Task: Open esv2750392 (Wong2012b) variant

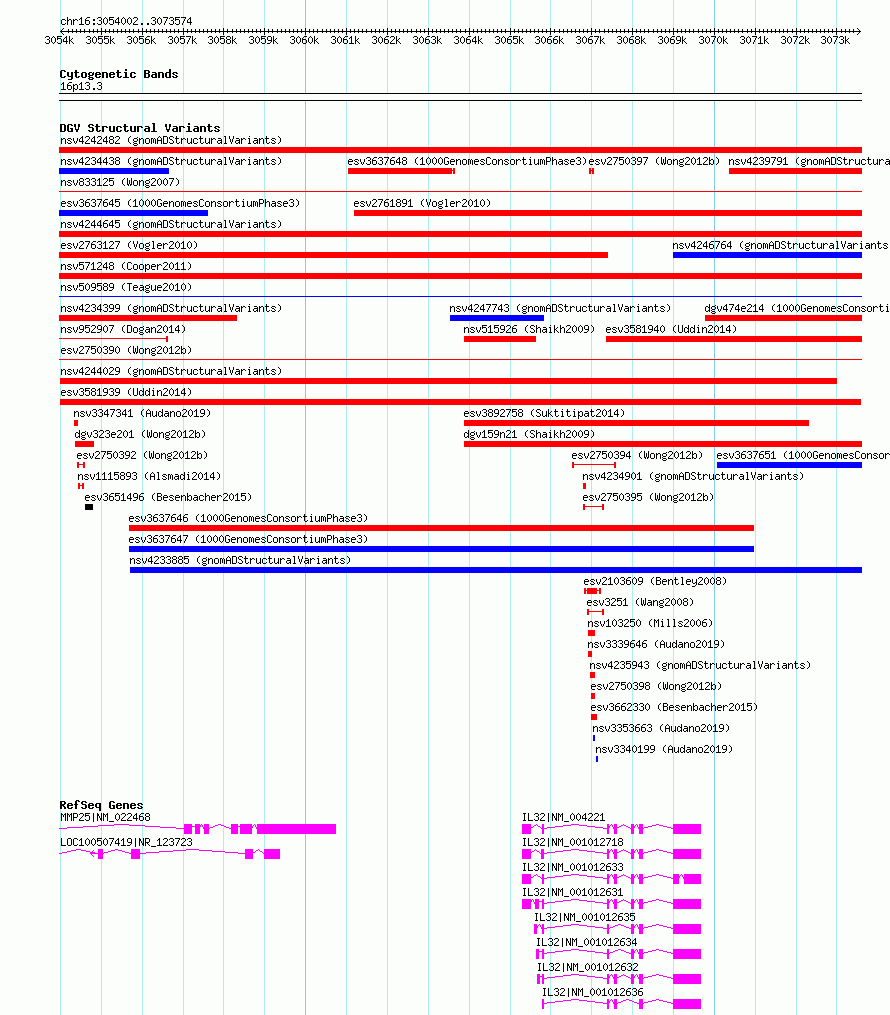Action: coord(142,456)
